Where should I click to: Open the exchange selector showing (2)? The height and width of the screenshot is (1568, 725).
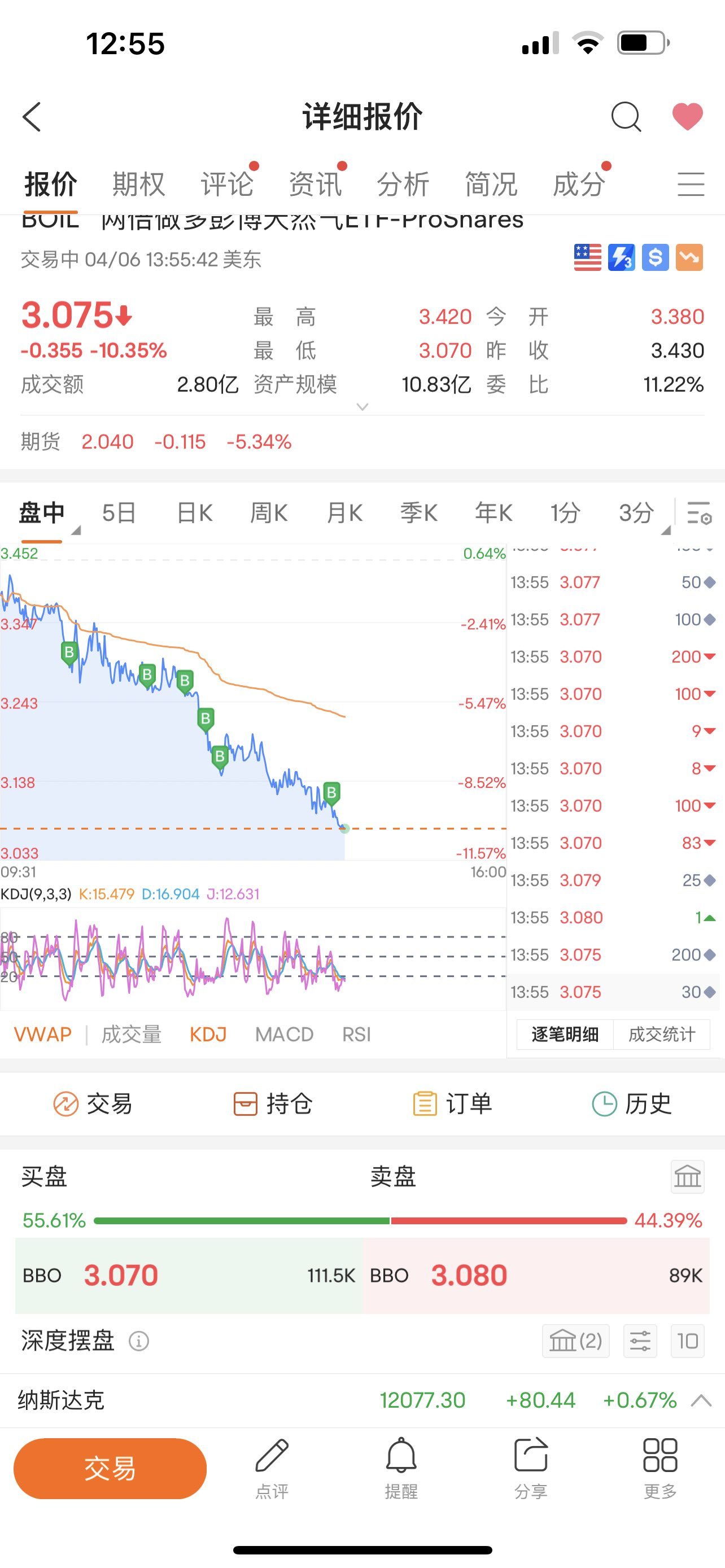(575, 1341)
